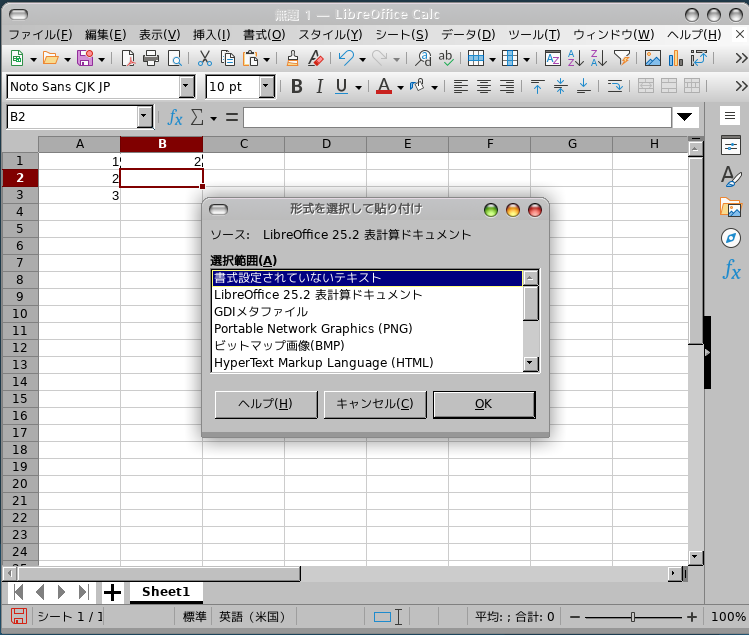This screenshot has height=635, width=749.
Task: Select GDIメタファイル in format list
Action: (367, 312)
